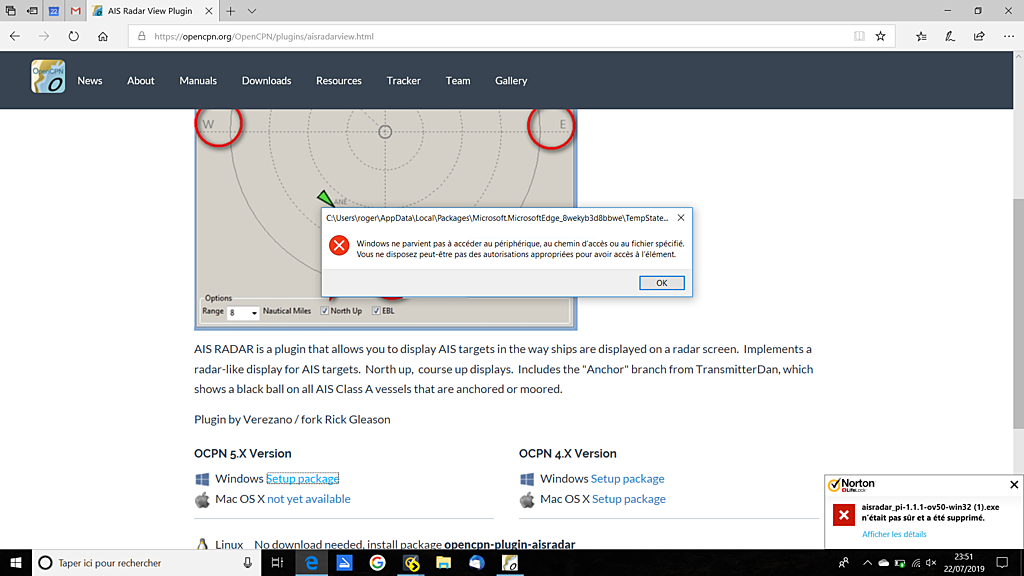Open the About menu item
Viewport: 1024px width, 576px height.
point(140,80)
